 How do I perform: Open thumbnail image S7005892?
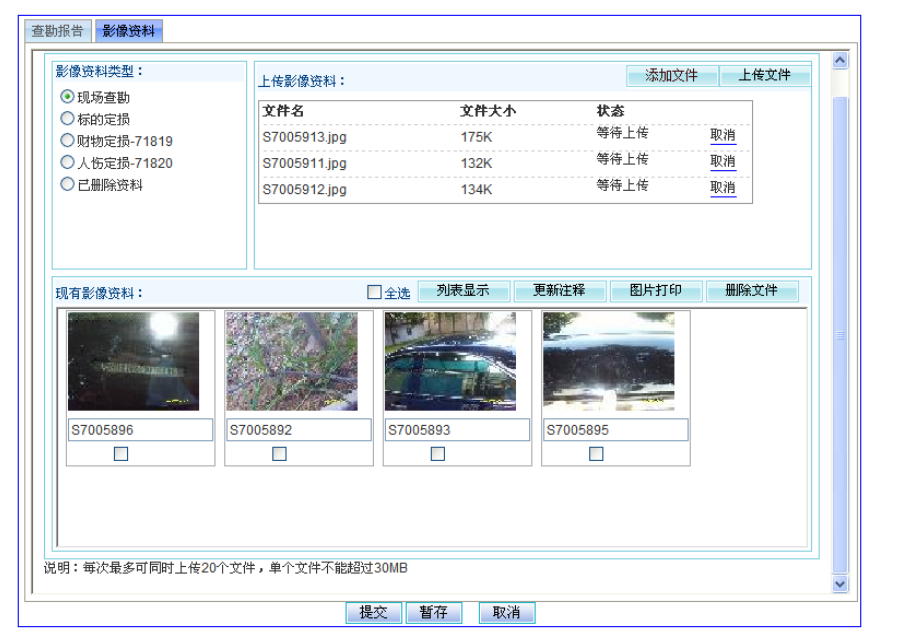tap(292, 361)
